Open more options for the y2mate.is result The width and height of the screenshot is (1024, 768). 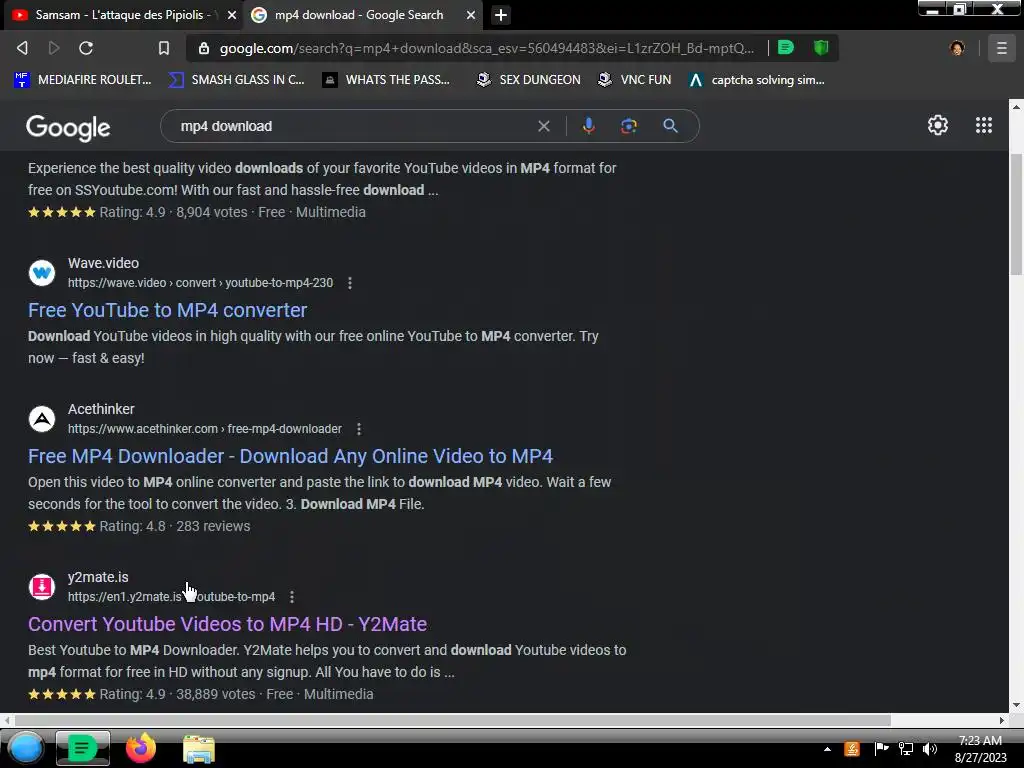click(292, 597)
